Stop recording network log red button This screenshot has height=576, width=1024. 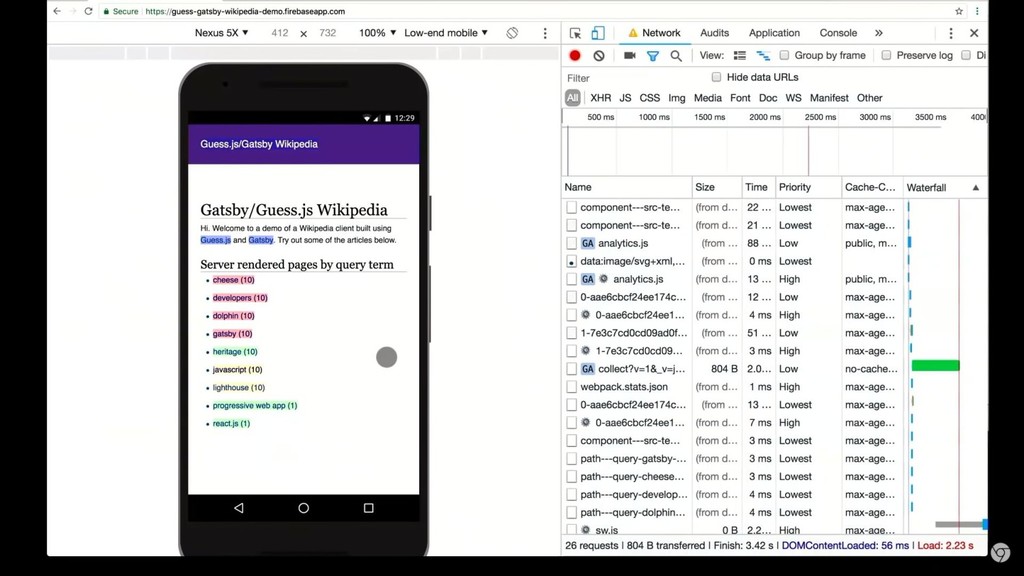tap(575, 56)
